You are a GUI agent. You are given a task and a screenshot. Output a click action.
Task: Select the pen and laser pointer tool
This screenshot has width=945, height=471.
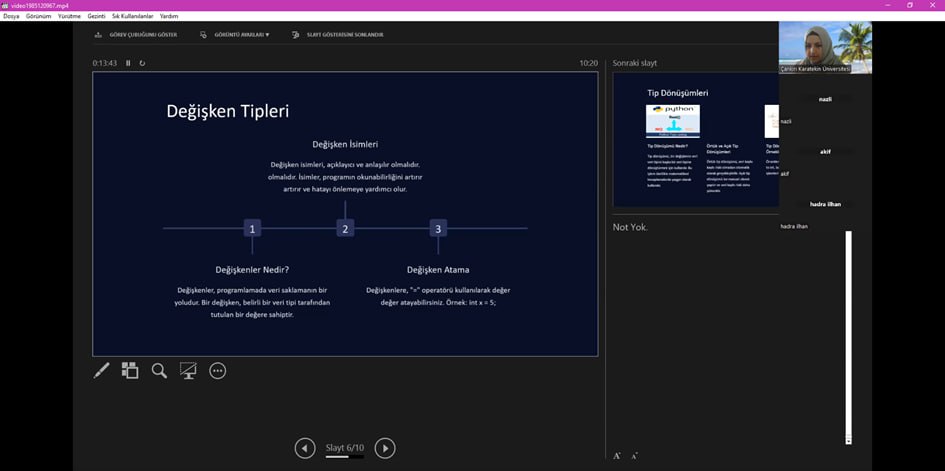point(101,371)
